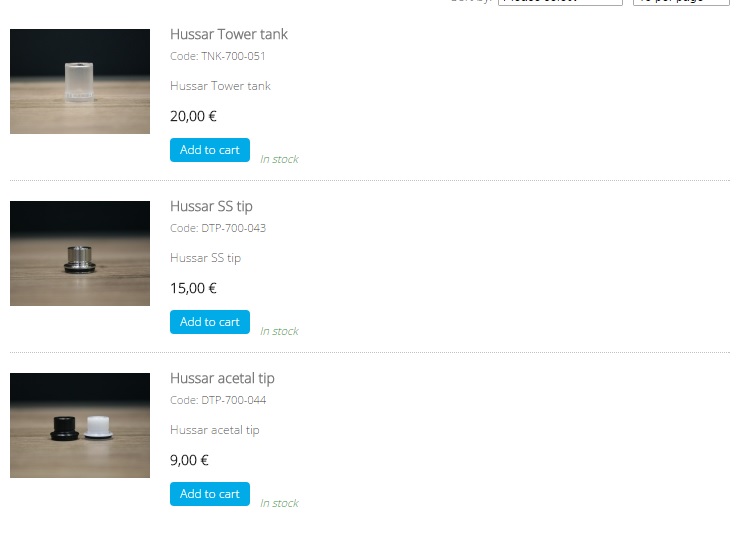
Task: Open the Hussar SS tip title link
Action: [x=211, y=206]
